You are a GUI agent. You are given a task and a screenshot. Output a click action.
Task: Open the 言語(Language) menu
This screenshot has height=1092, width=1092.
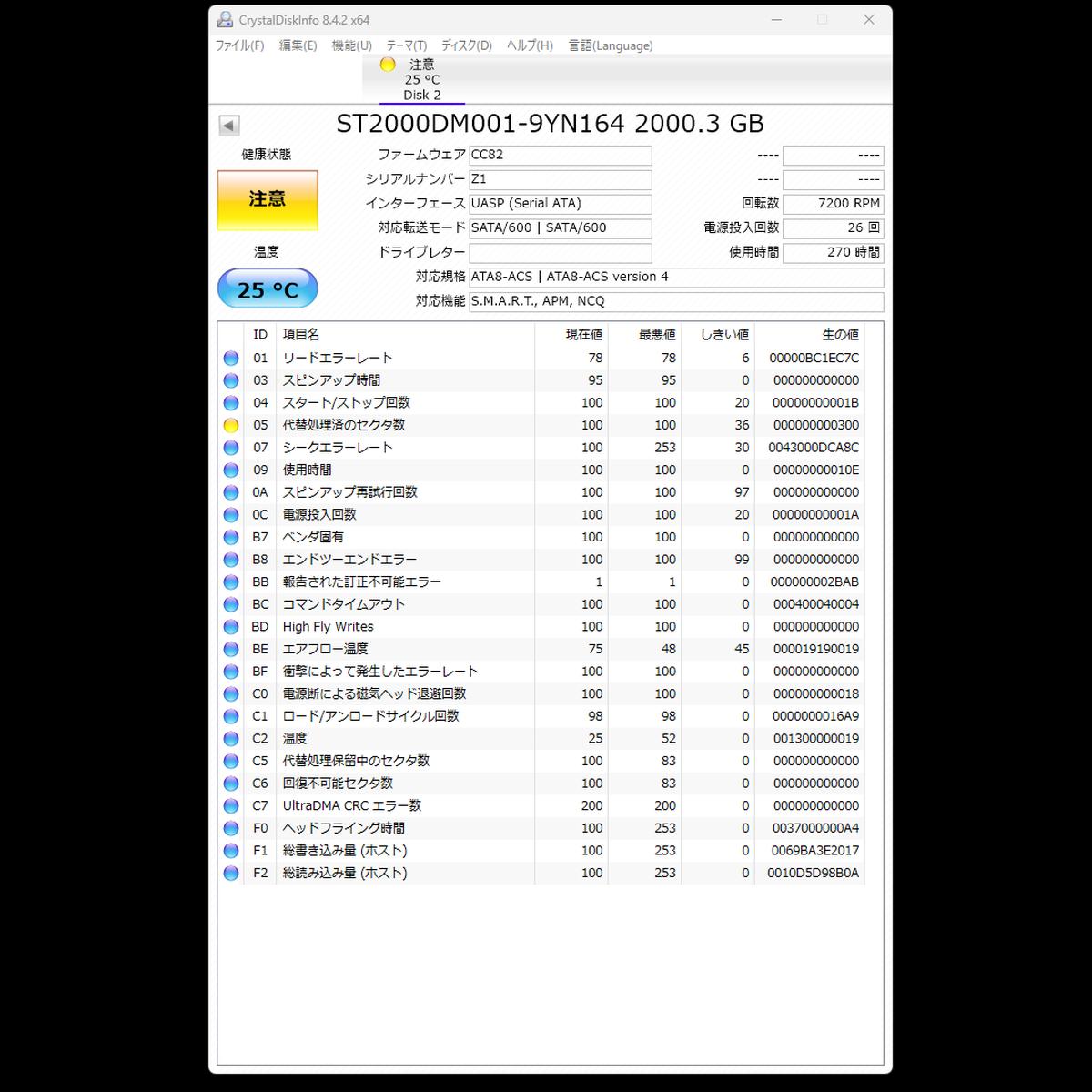coord(610,45)
